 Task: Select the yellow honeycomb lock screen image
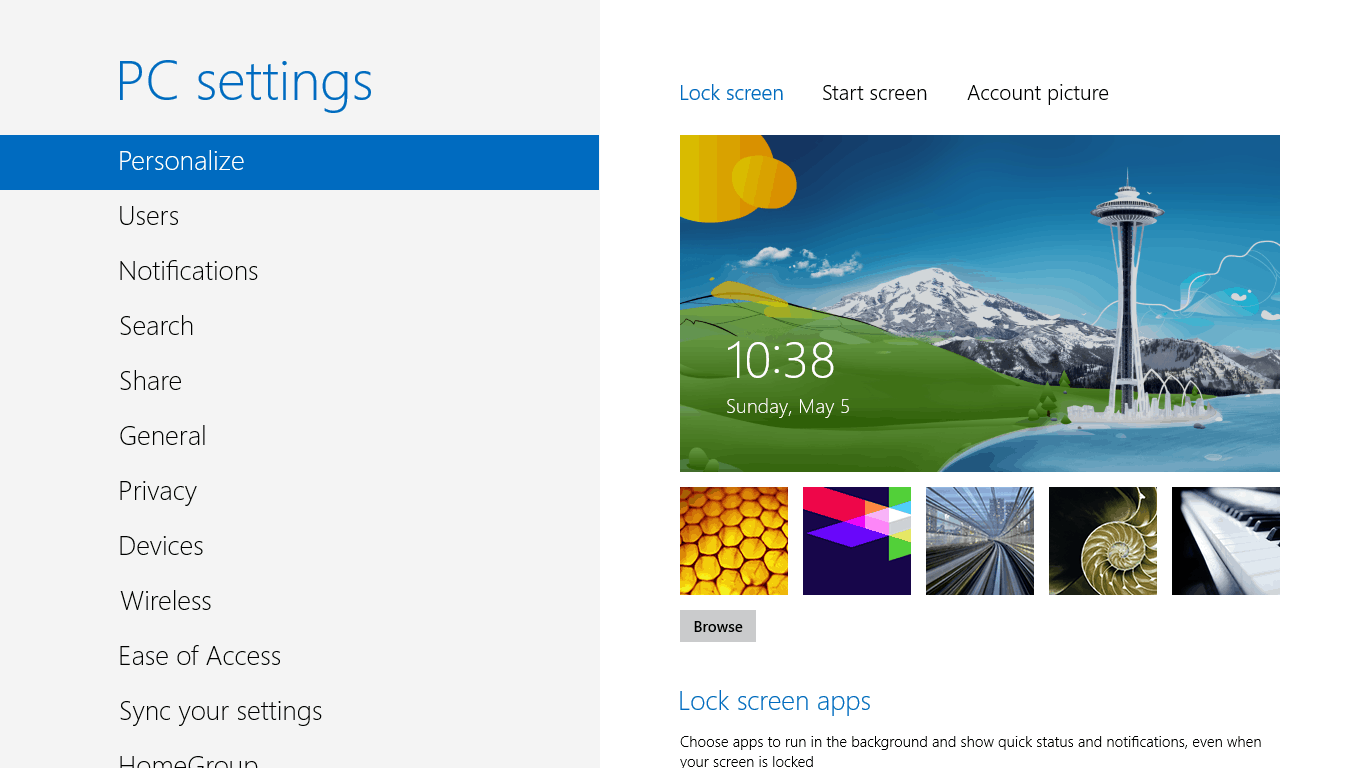(x=733, y=540)
